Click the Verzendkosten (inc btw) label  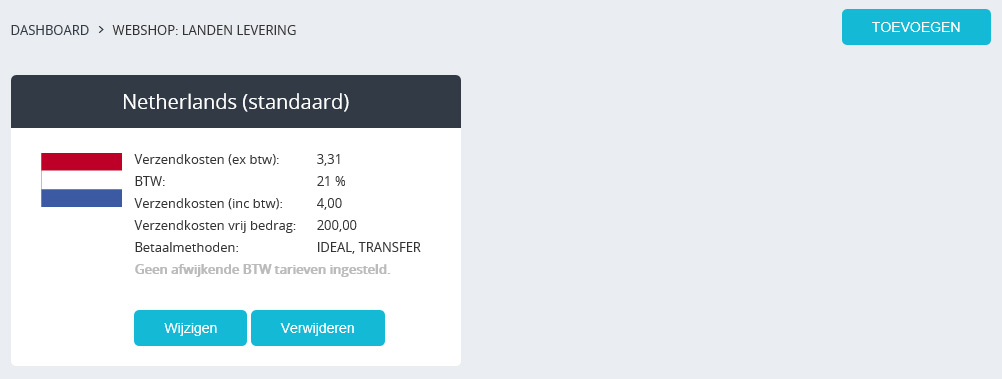point(209,203)
